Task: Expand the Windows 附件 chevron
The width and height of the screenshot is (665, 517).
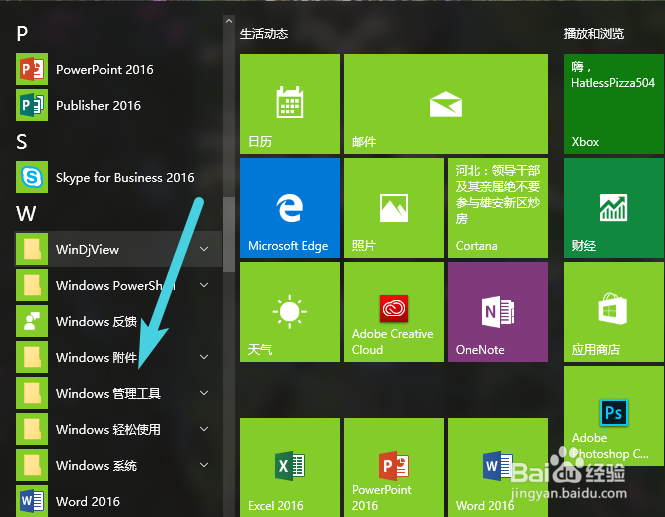Action: tap(204, 357)
